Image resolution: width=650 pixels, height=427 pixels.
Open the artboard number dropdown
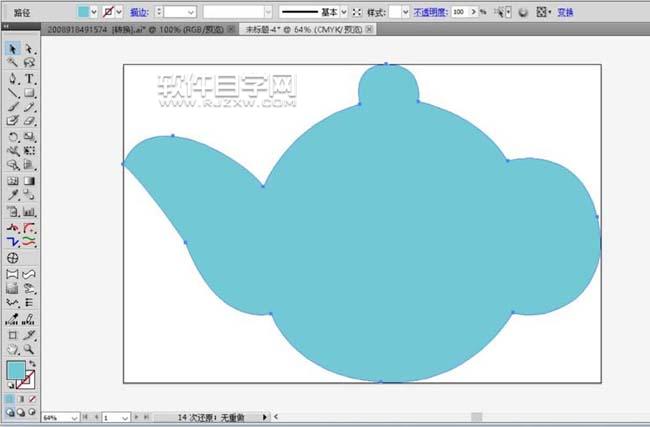(125, 417)
